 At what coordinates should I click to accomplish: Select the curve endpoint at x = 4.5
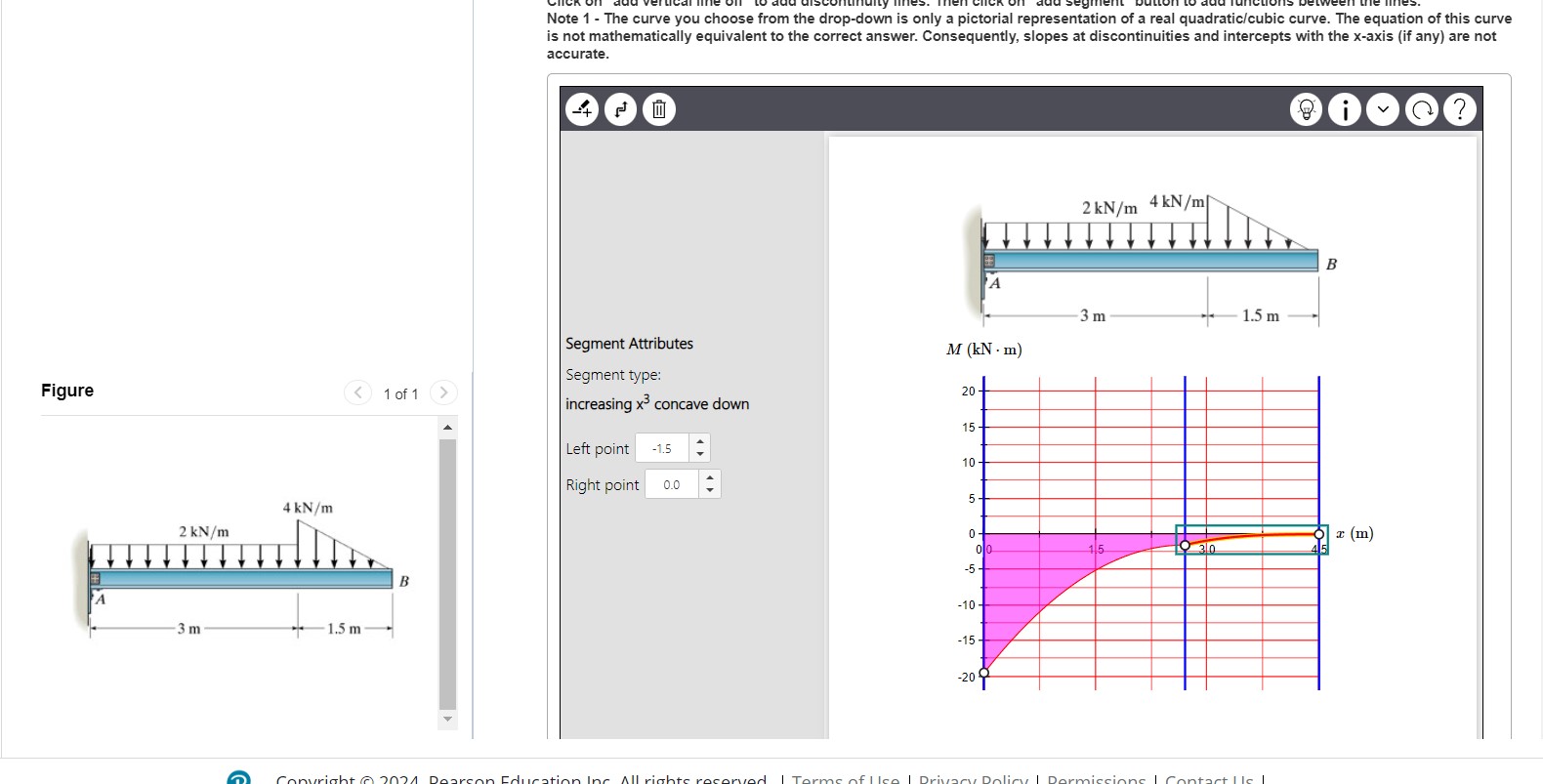point(1319,534)
